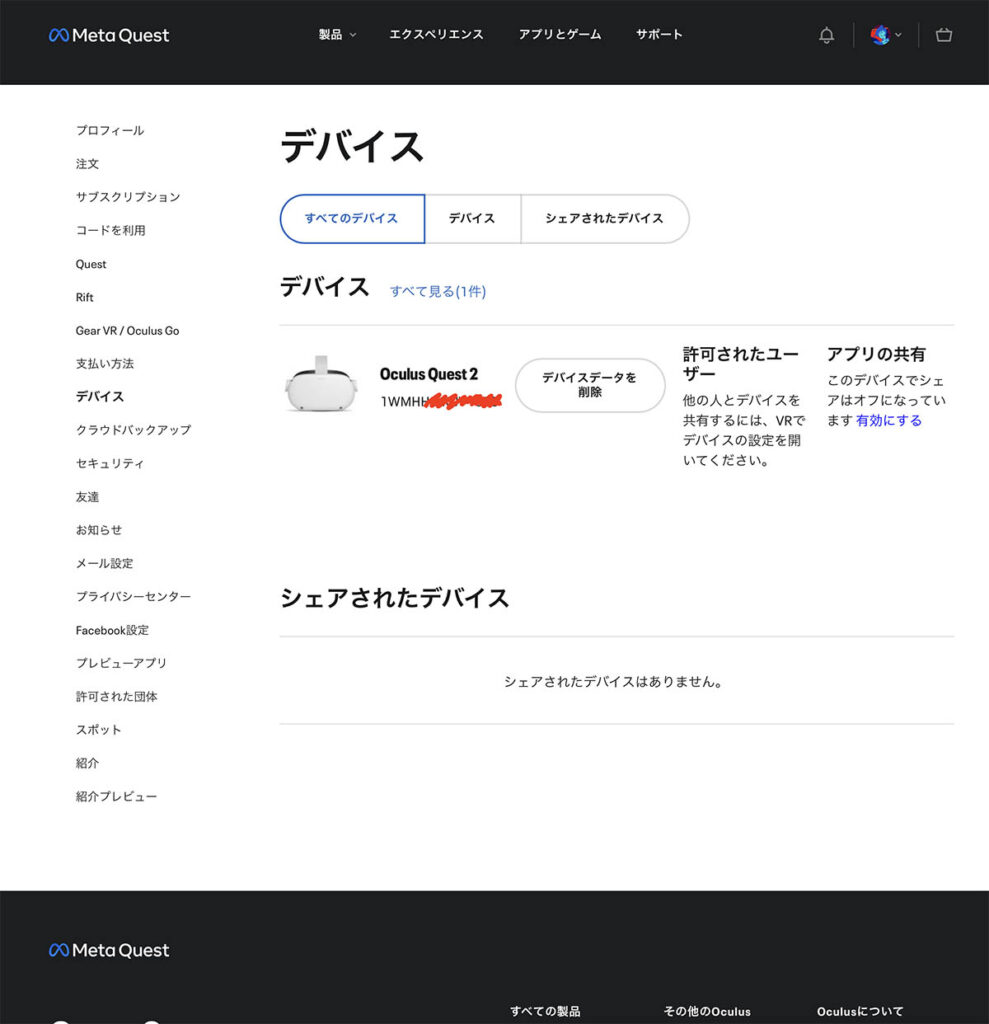This screenshot has height=1024, width=989.
Task: Open the notifications bell icon
Action: point(826,35)
